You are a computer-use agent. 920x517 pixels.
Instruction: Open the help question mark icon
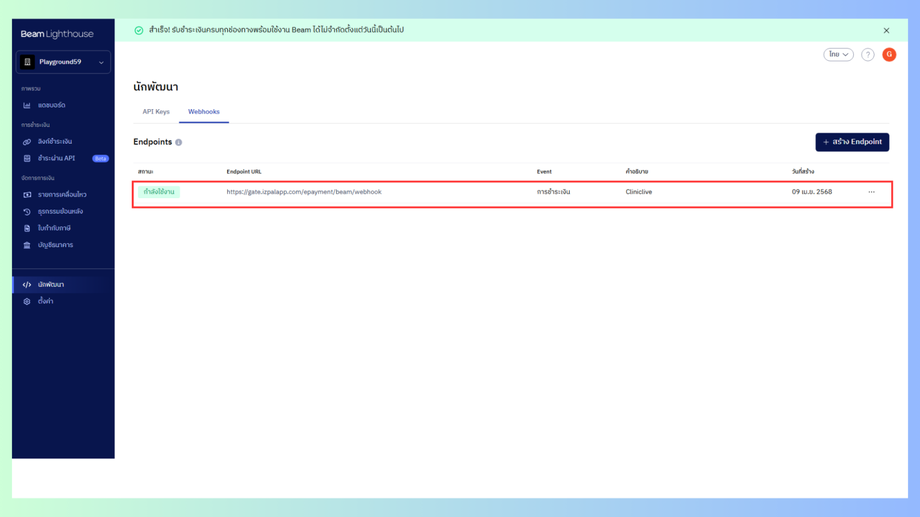coord(868,55)
